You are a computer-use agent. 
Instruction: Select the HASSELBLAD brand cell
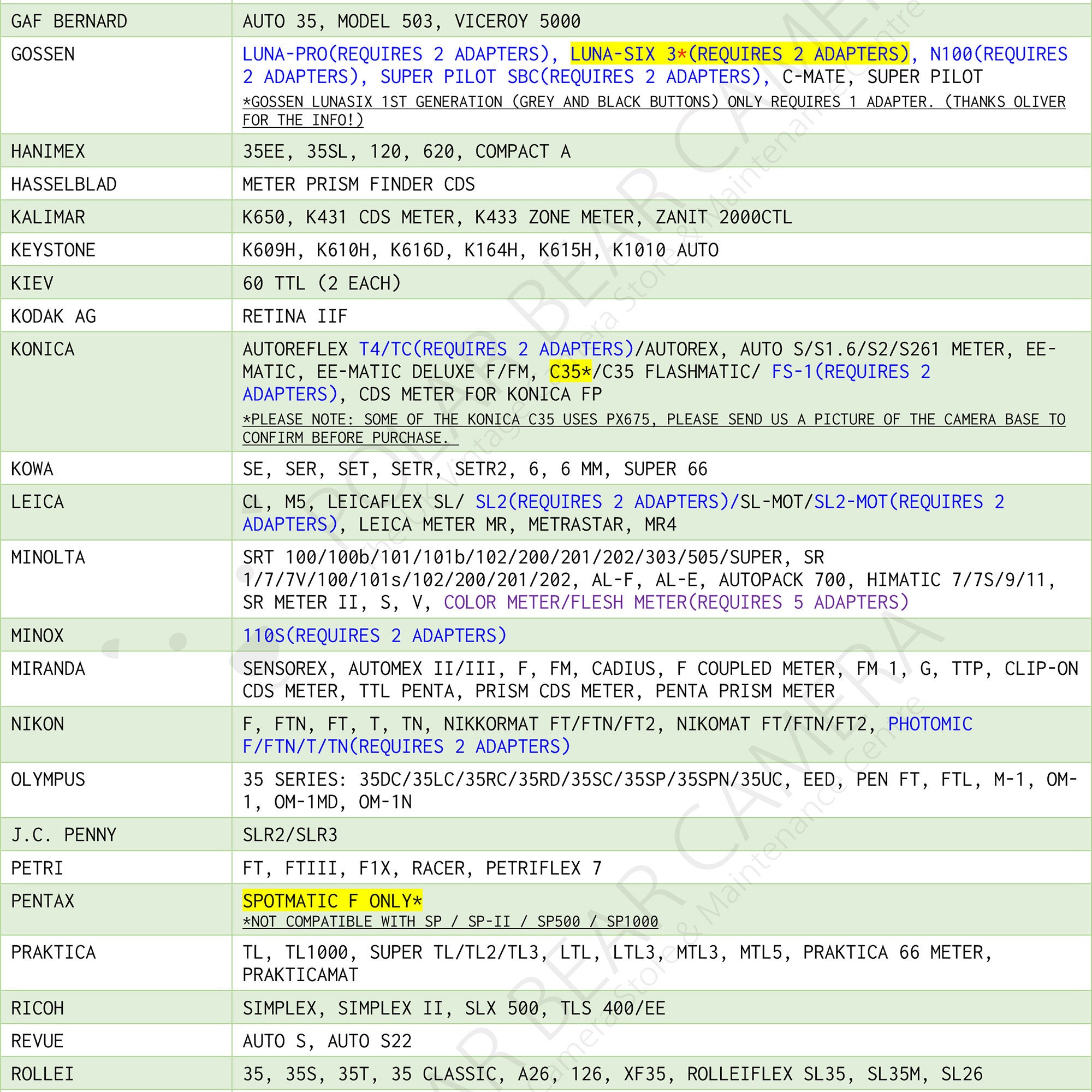pyautogui.click(x=116, y=183)
